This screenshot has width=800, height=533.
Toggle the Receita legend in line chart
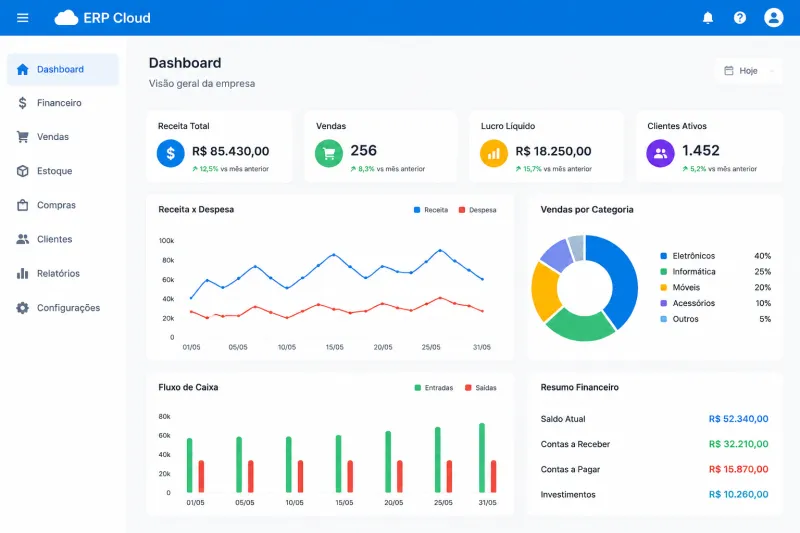coord(431,210)
